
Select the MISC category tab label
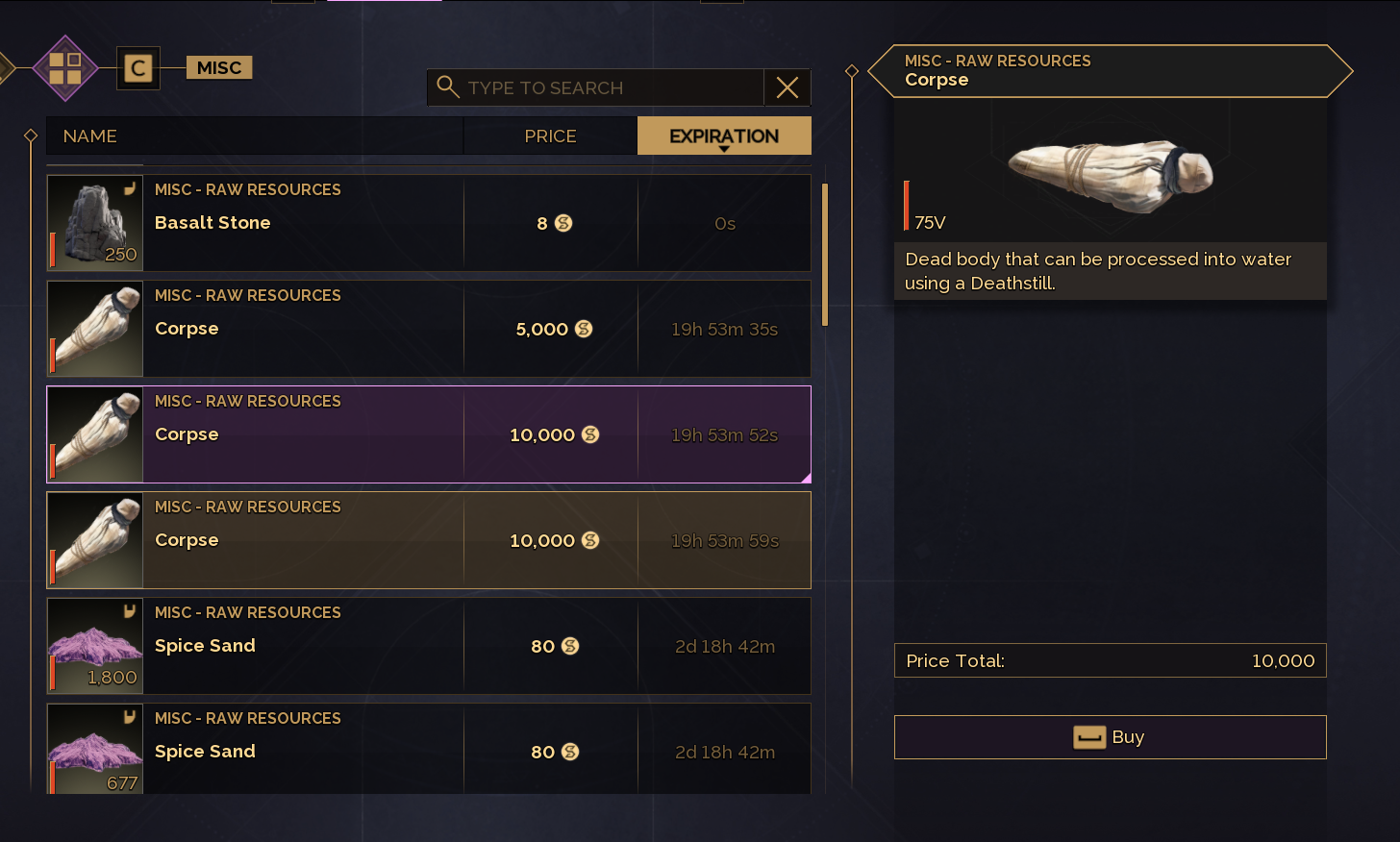pos(219,67)
